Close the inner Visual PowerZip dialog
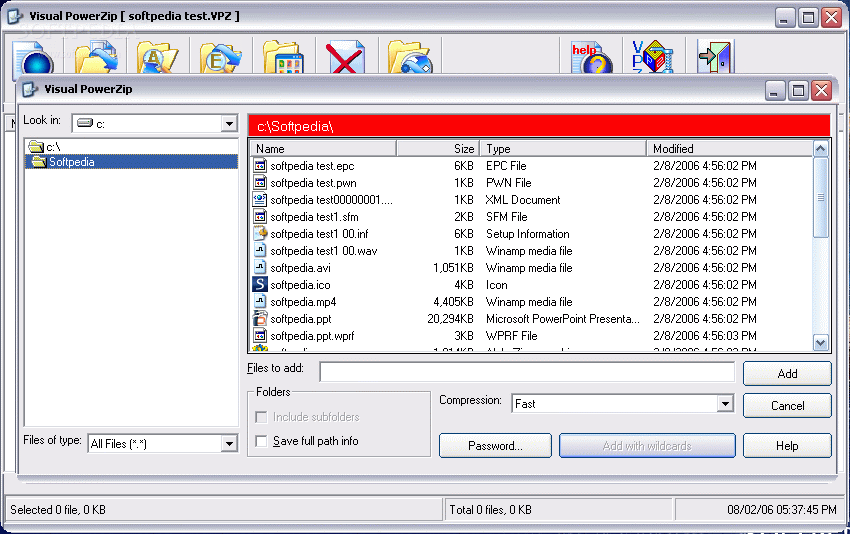Image resolution: width=850 pixels, height=534 pixels. click(821, 90)
